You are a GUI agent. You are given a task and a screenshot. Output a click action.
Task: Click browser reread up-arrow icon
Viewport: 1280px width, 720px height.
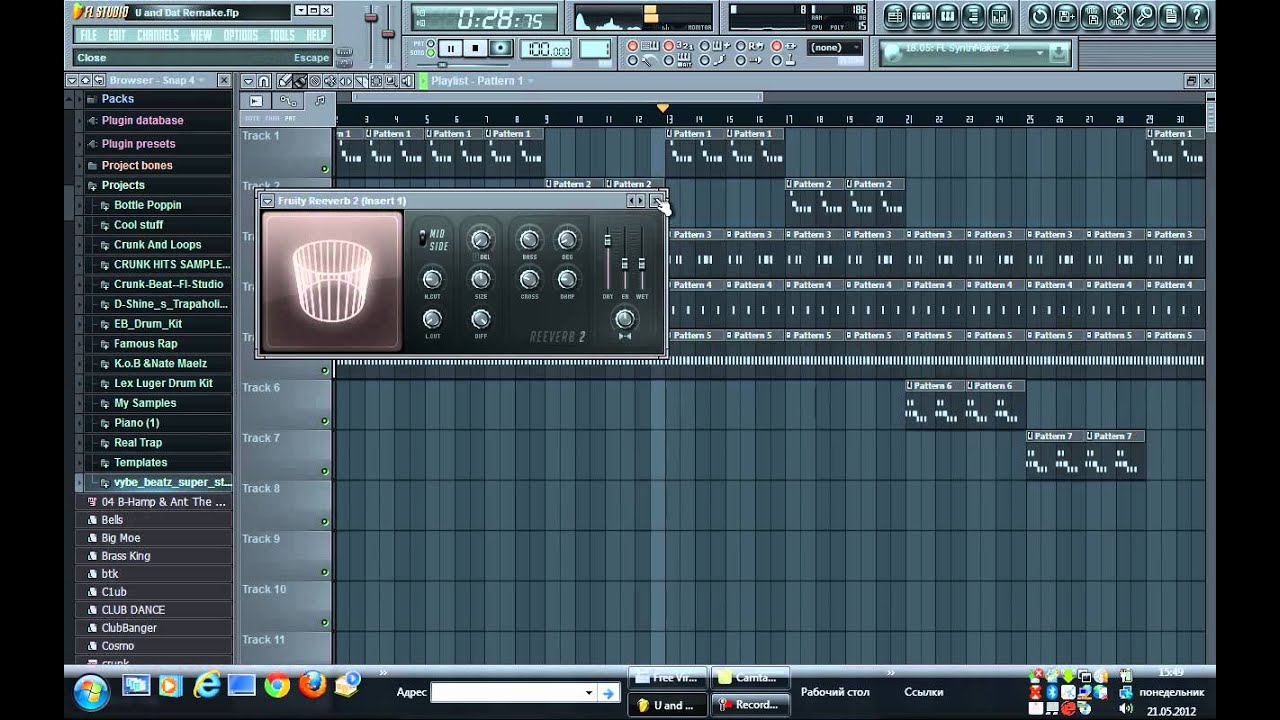tap(86, 80)
